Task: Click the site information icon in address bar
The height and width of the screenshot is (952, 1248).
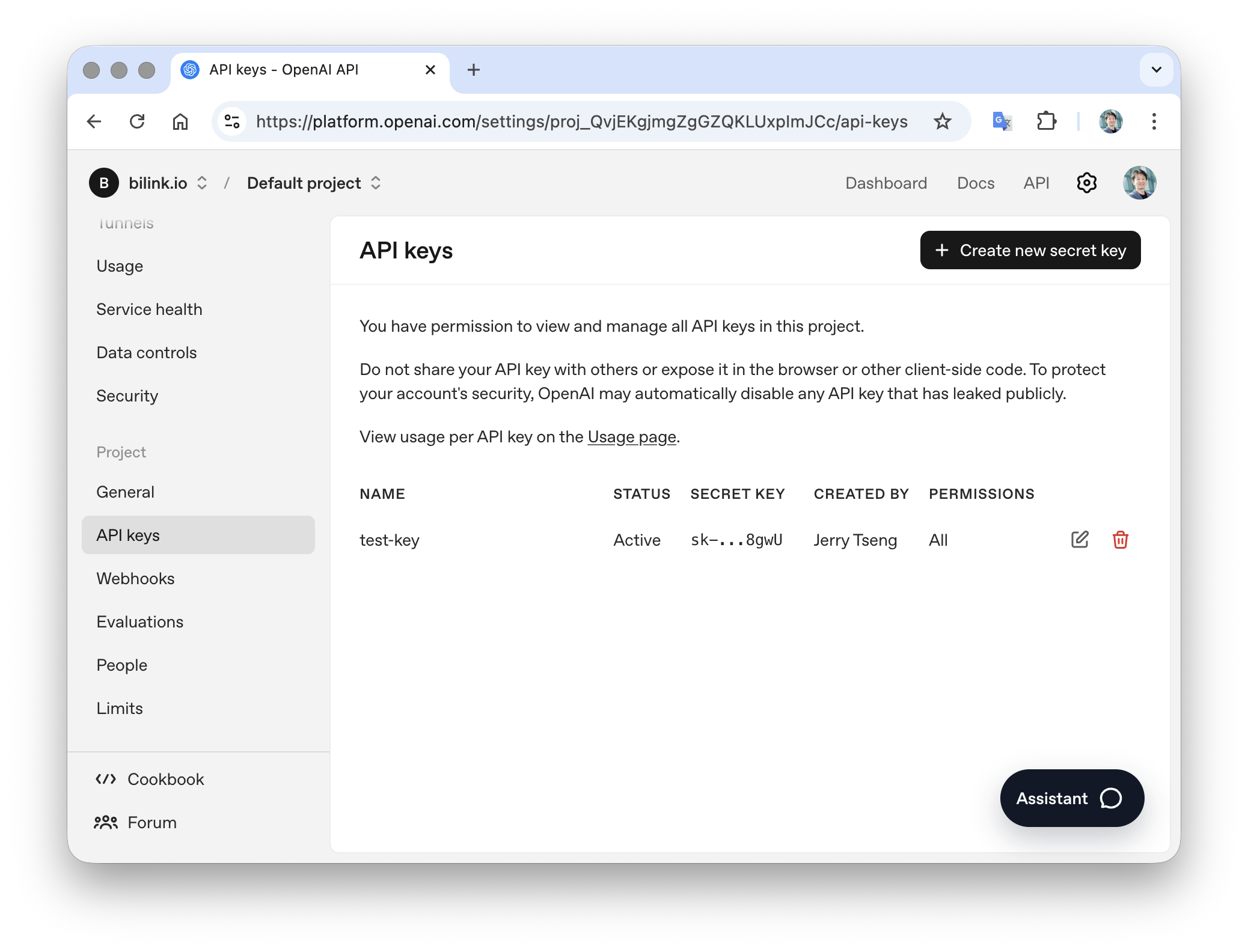Action: pyautogui.click(x=232, y=121)
